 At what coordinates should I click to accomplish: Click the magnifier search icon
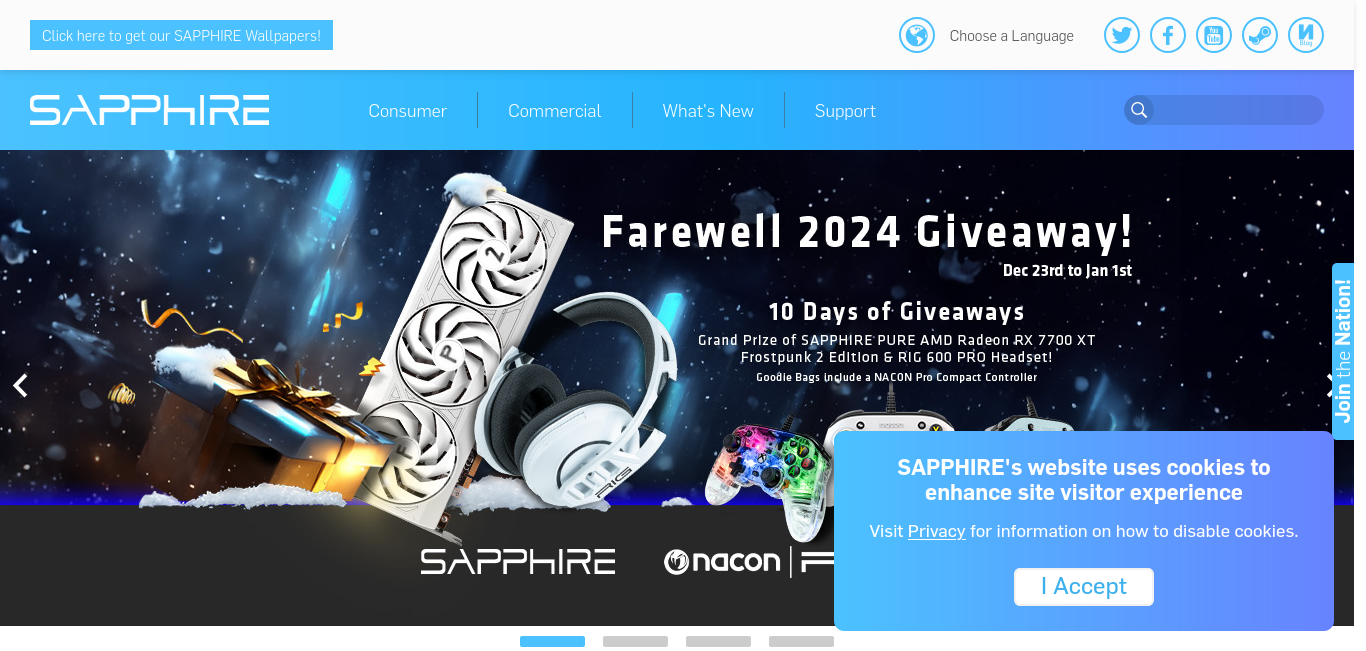1139,110
